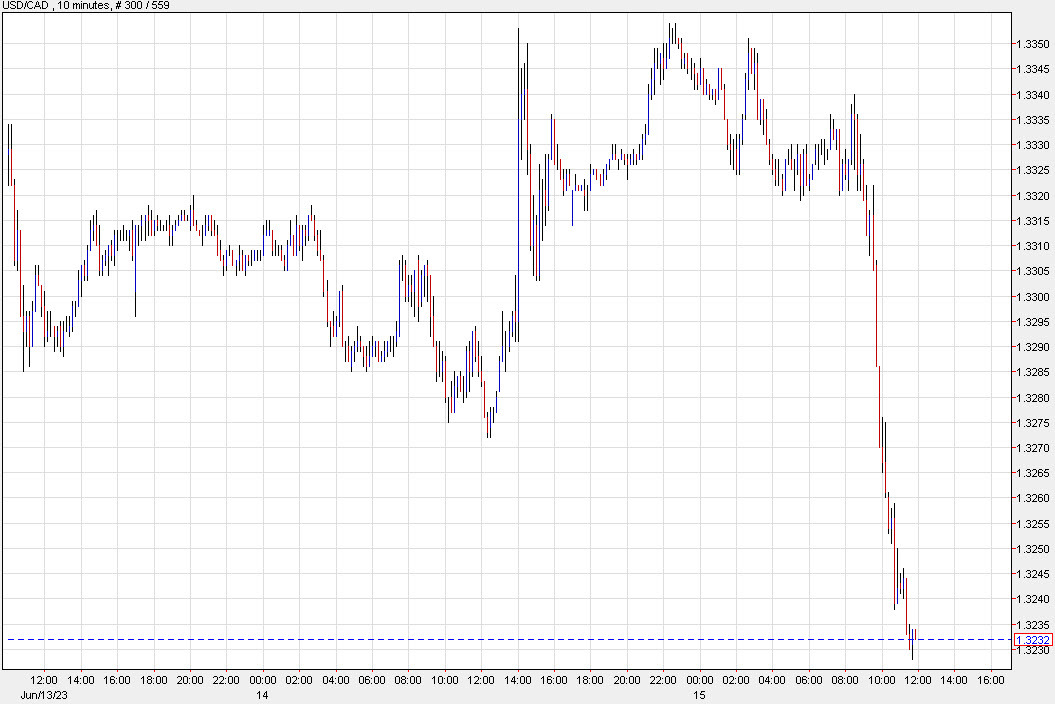Click the 1.3330 price axis label
Viewport: 1055px width, 704px height.
point(1033,145)
